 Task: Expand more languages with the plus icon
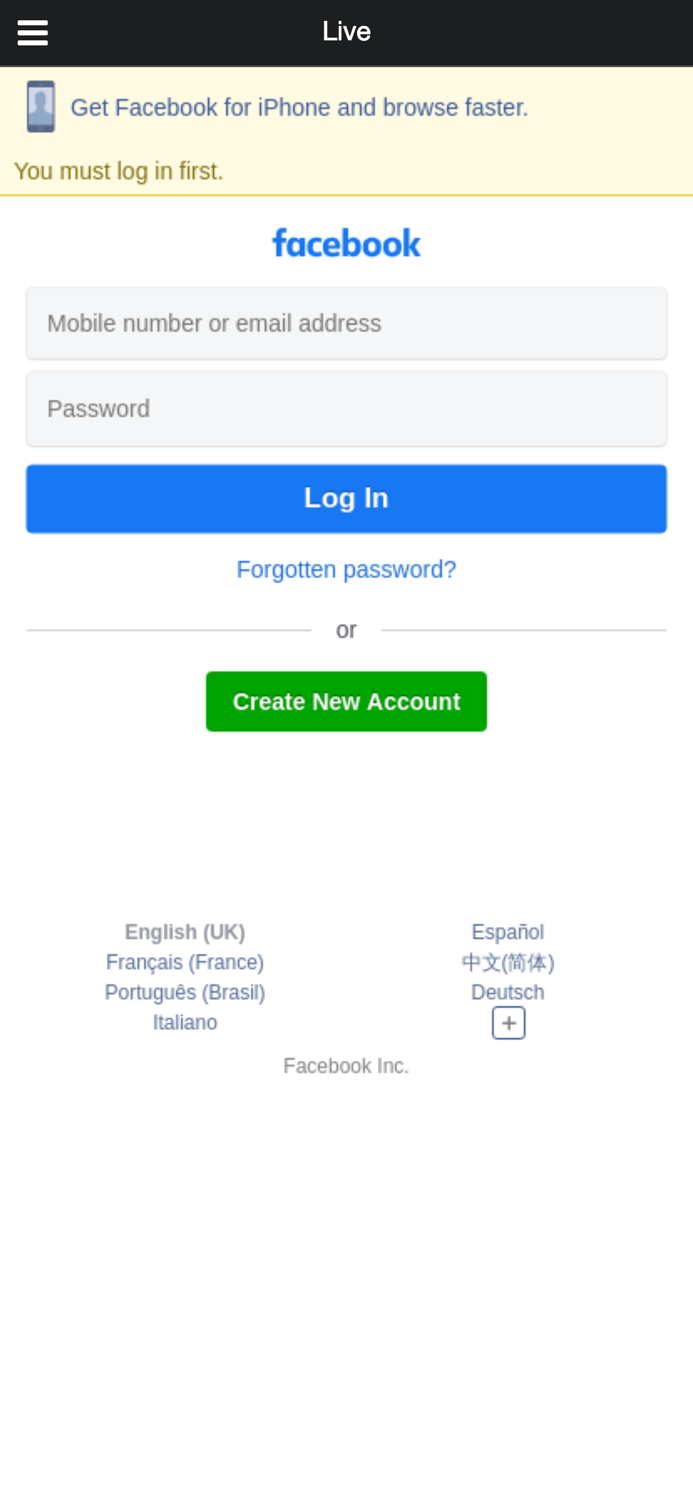tap(508, 1023)
